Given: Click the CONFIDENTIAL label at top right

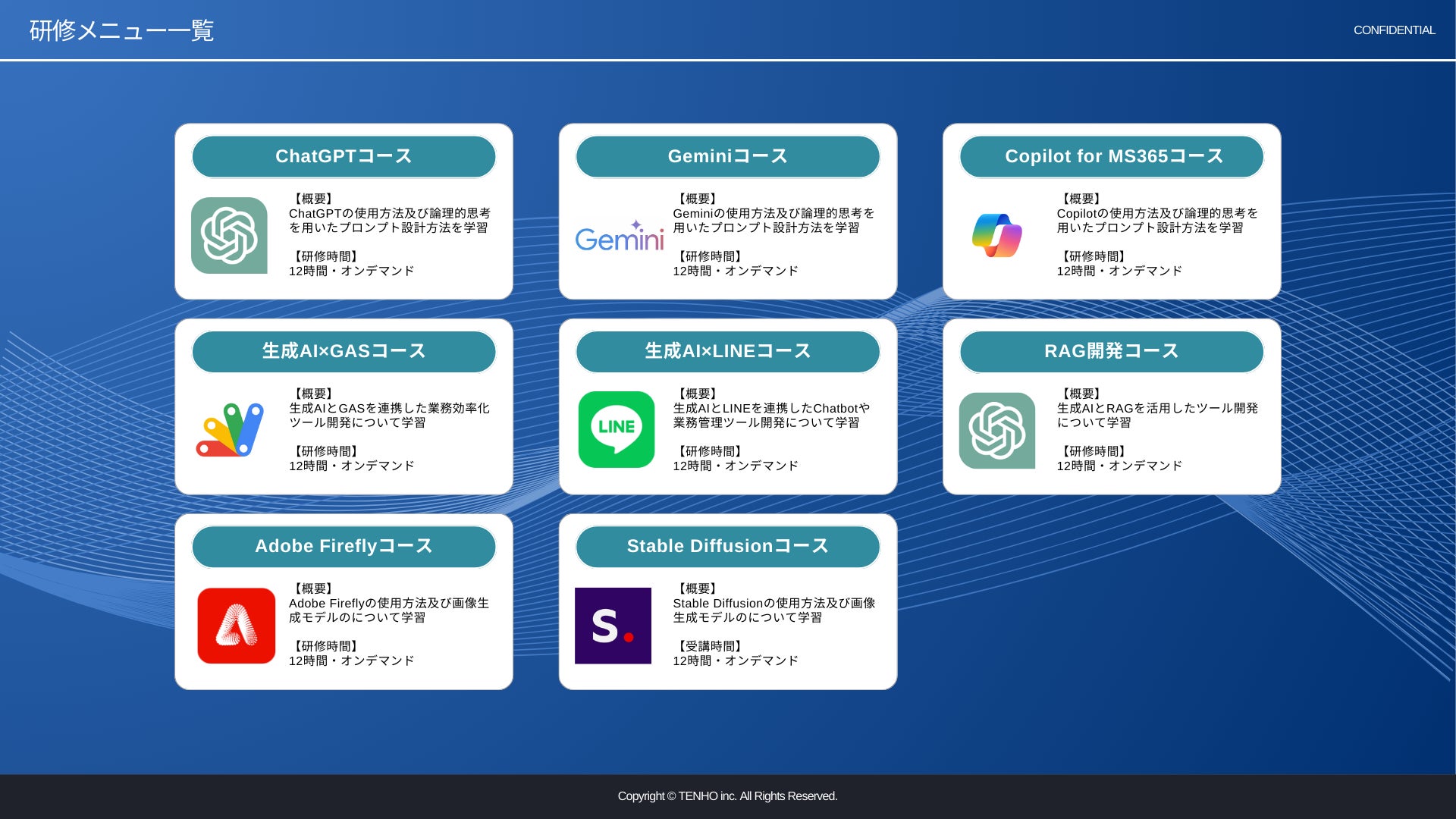Looking at the screenshot, I should click(x=1394, y=30).
